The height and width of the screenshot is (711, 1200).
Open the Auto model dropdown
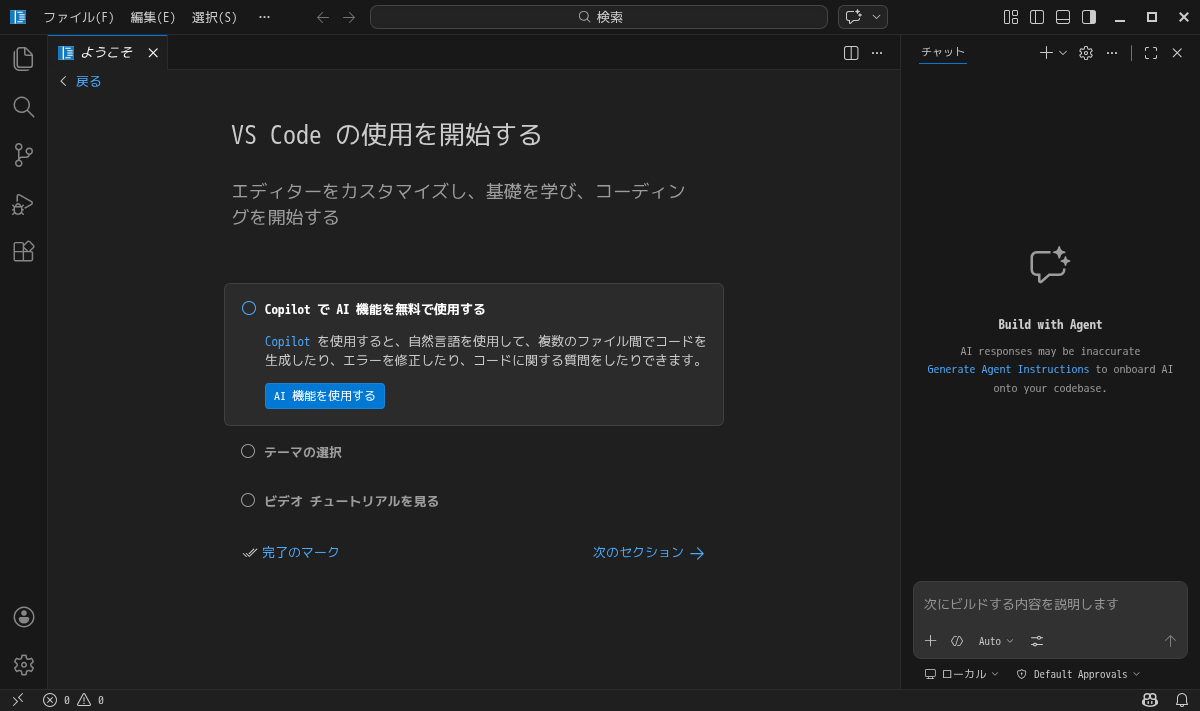[996, 641]
